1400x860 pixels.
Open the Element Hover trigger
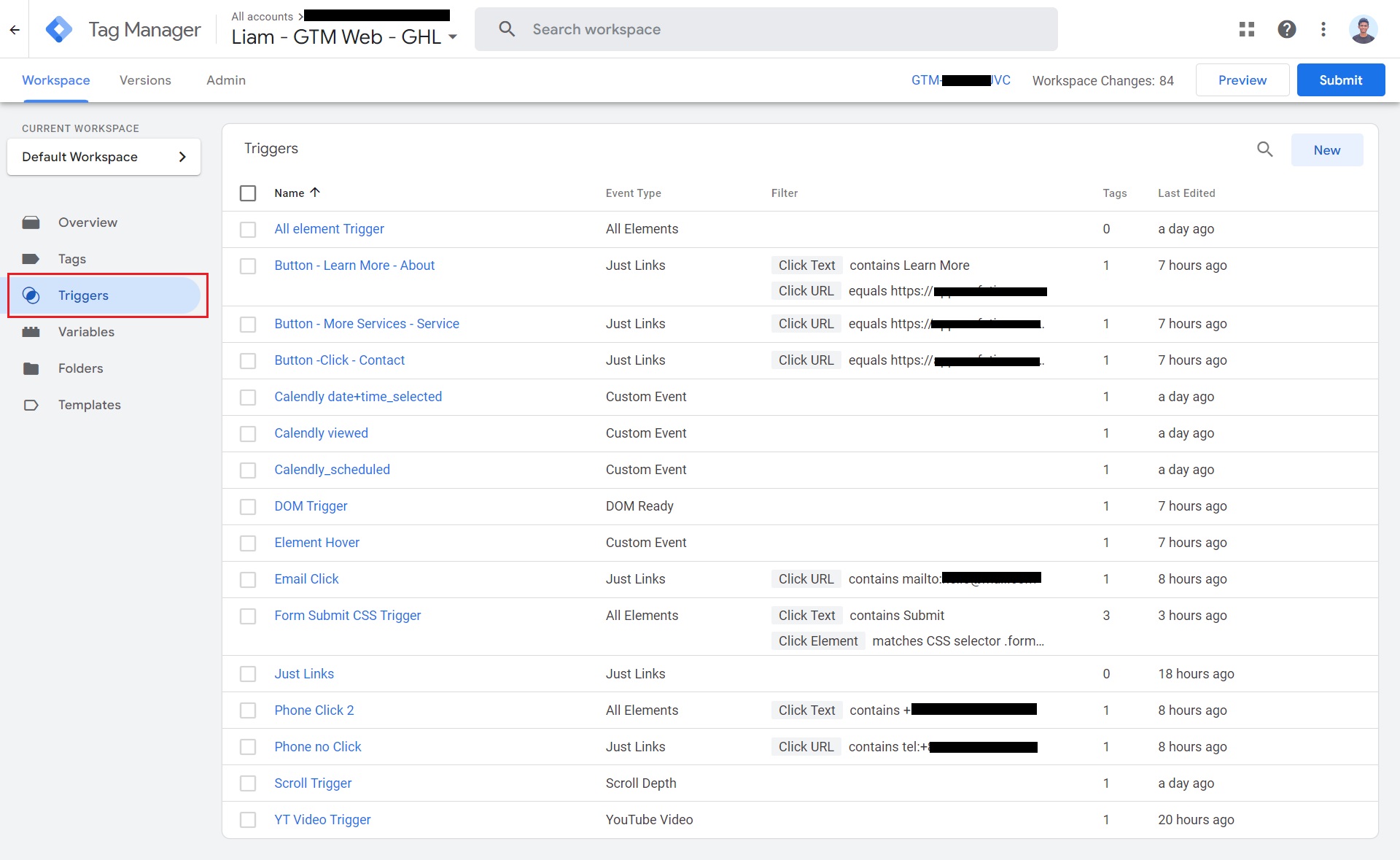tap(317, 543)
